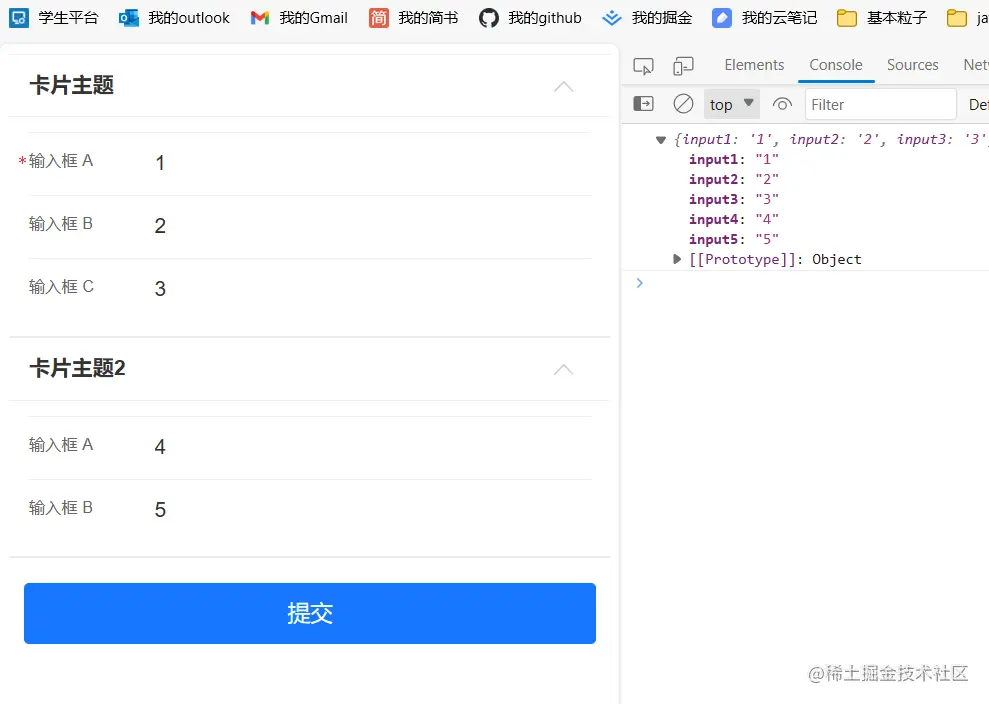The height and width of the screenshot is (704, 989).
Task: Open the top execution context dropdown
Action: (731, 103)
